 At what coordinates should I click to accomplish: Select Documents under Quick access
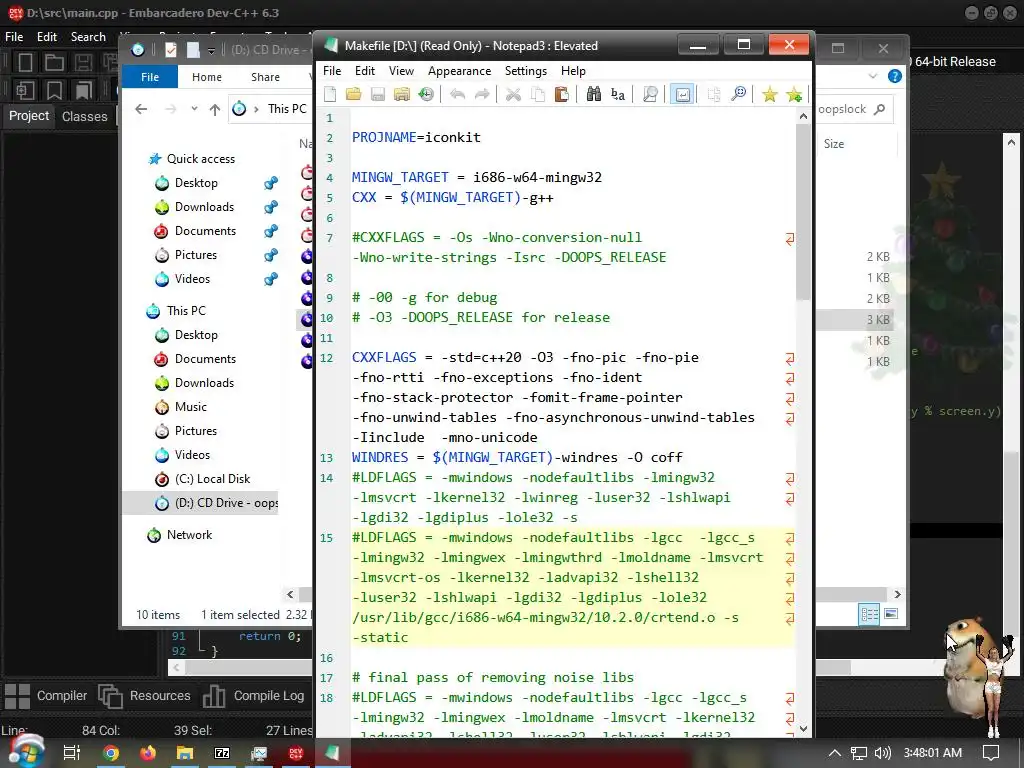pyautogui.click(x=205, y=231)
